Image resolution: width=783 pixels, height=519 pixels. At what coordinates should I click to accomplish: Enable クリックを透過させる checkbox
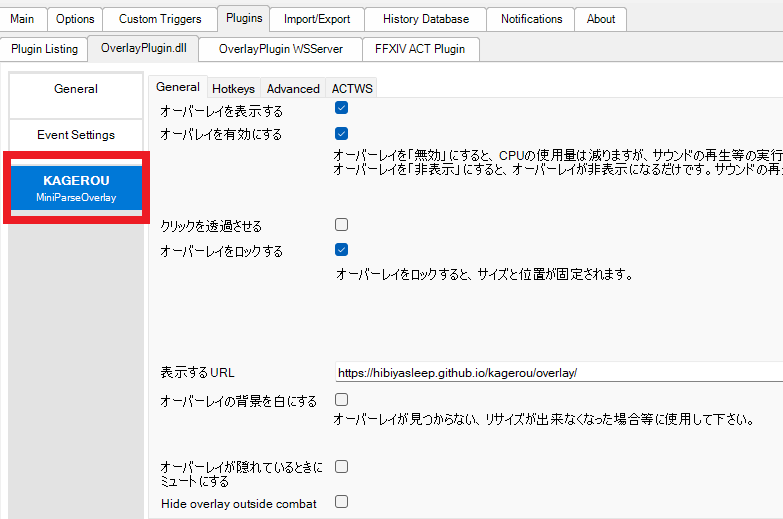(x=341, y=225)
